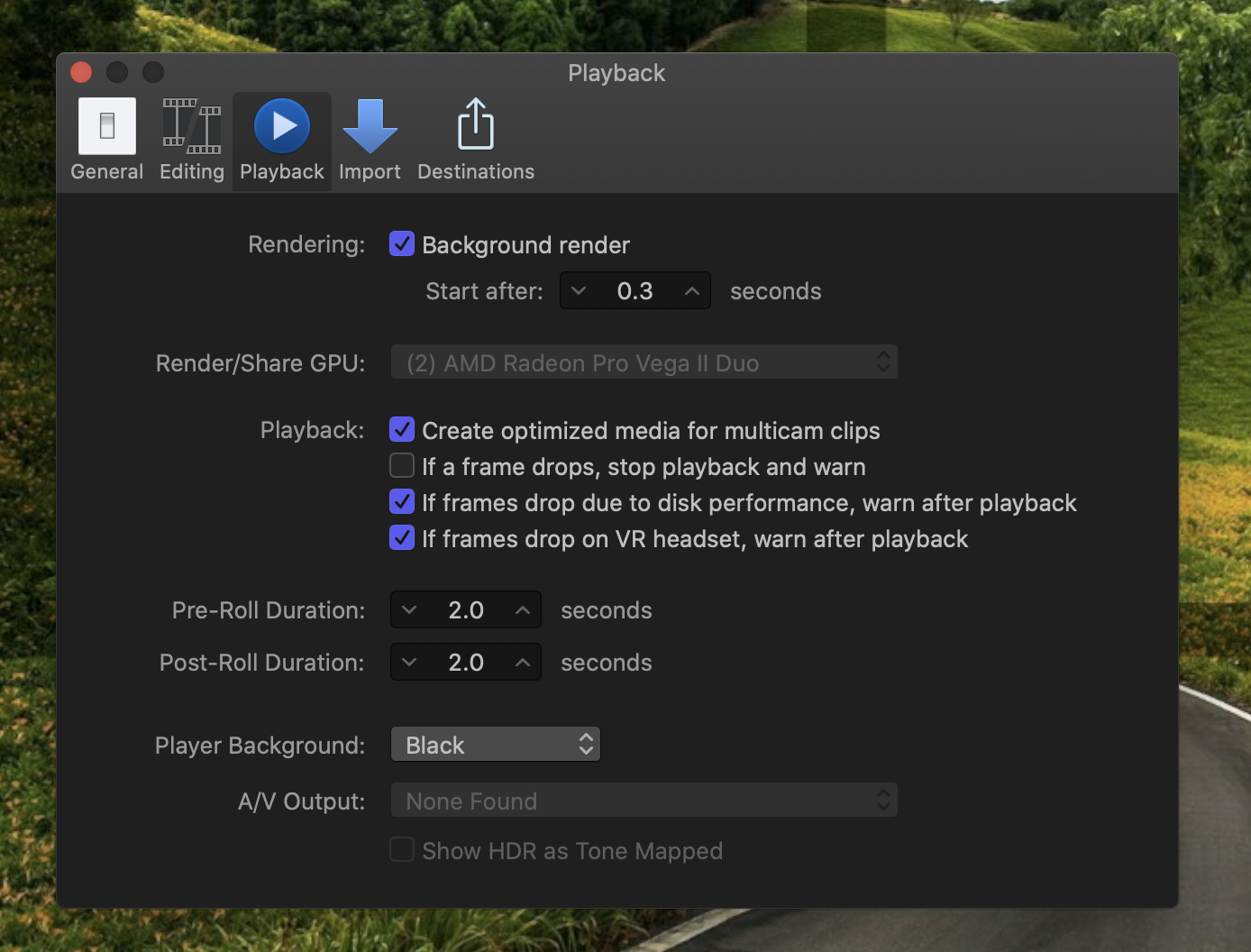Open the Render/Share GPU dropdown

pos(644,362)
